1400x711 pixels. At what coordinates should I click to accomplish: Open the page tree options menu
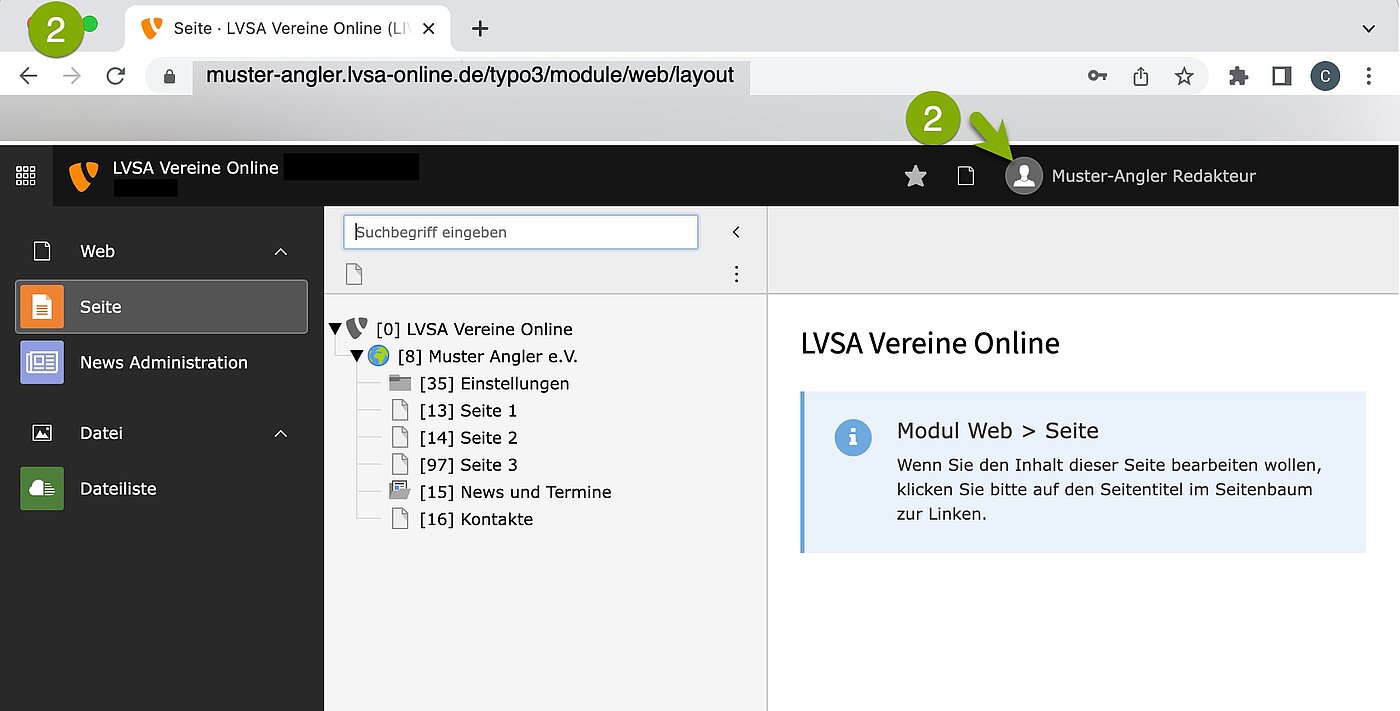pos(736,274)
